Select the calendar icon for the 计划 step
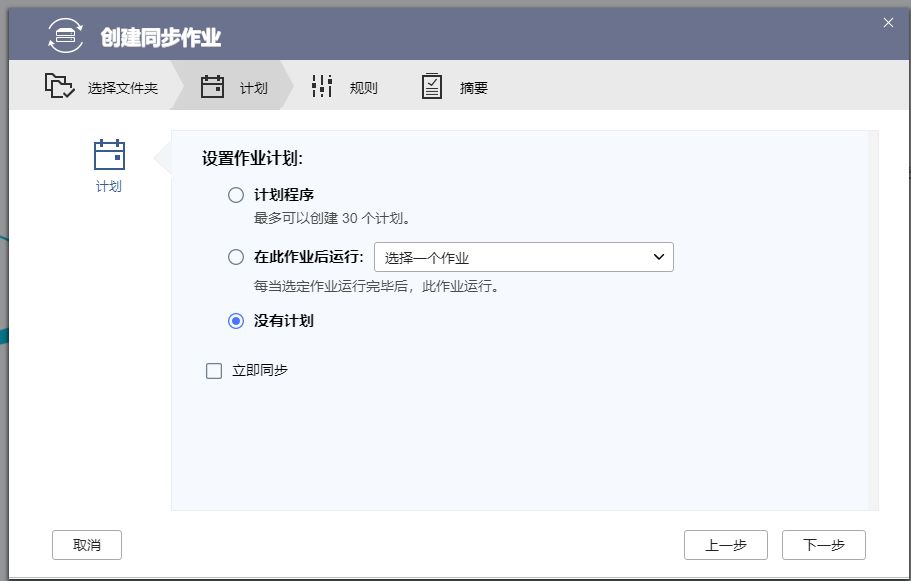The image size is (911, 581). (x=212, y=86)
